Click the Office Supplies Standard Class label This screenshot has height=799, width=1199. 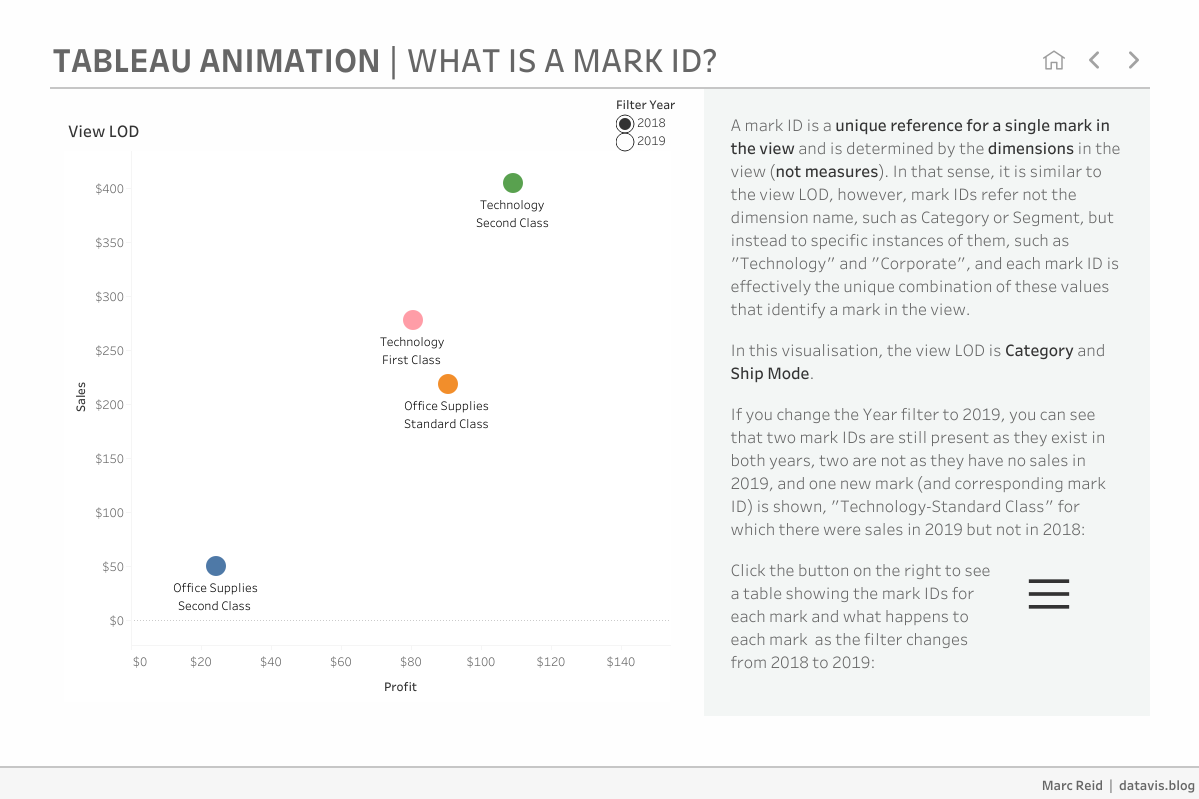coord(446,415)
